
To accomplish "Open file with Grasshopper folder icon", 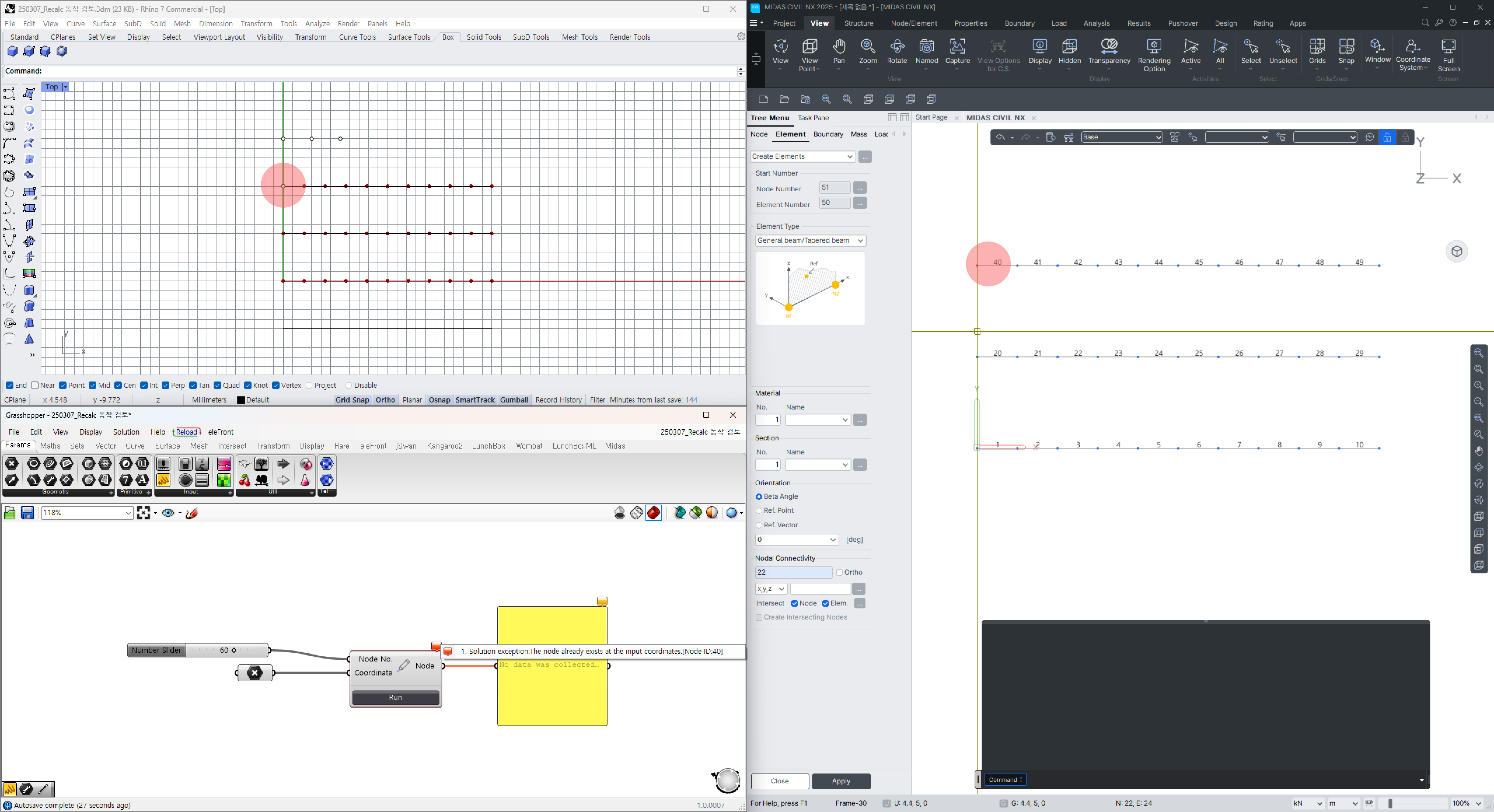I will [9, 513].
